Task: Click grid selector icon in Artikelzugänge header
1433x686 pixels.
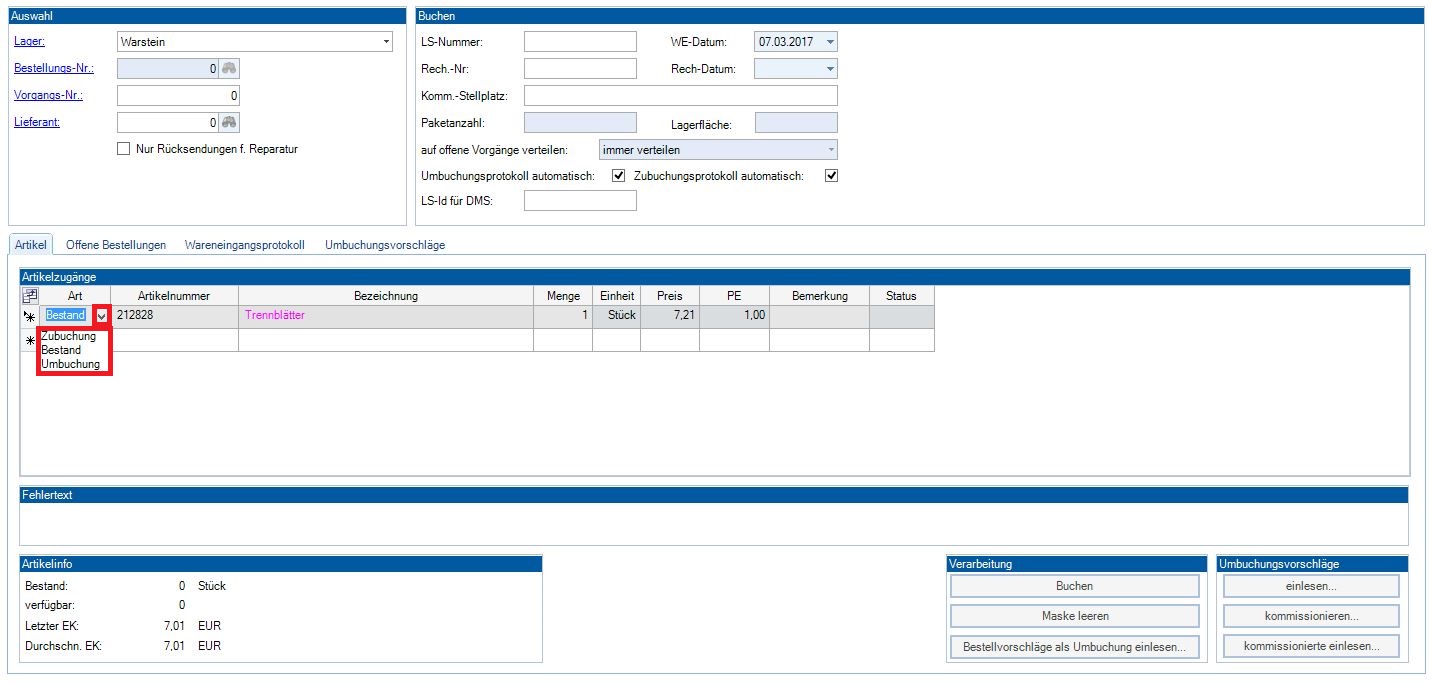Action: pos(30,296)
